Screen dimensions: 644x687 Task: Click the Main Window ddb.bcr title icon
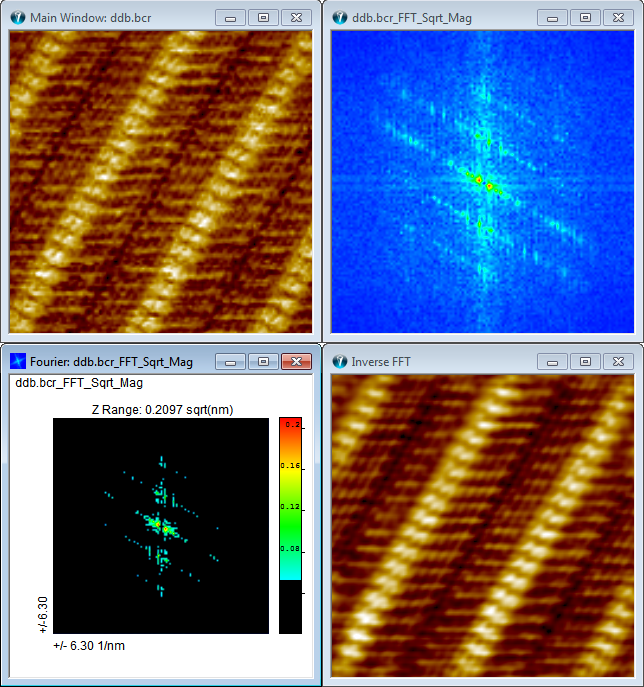18,18
